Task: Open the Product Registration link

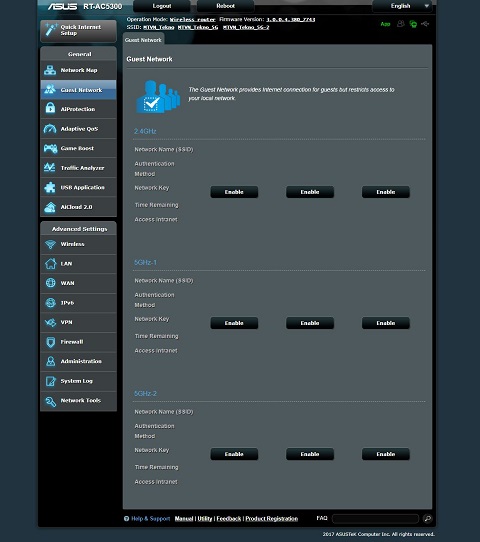Action: tap(272, 518)
